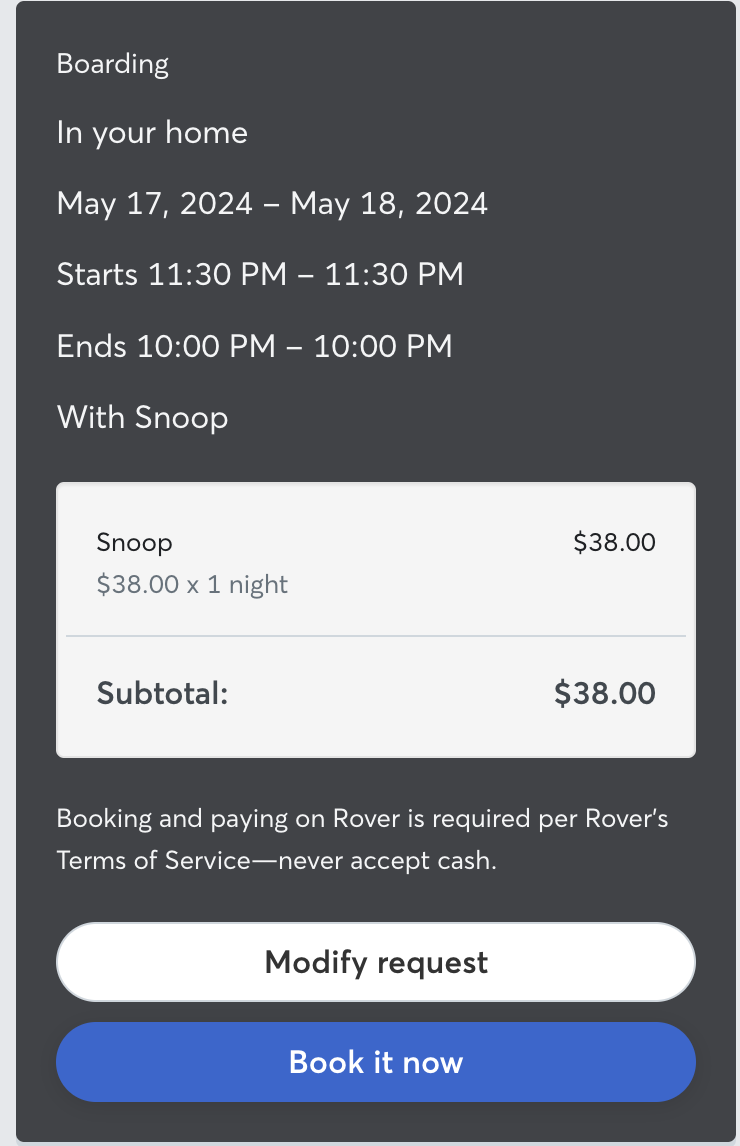Click the Modify request button
The image size is (740, 1146).
tap(376, 962)
